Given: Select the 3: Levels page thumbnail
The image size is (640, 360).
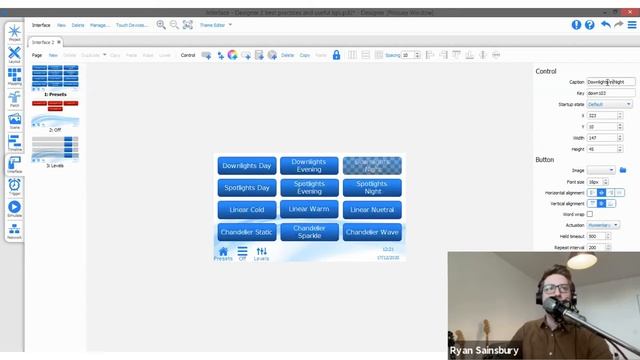Looking at the screenshot, I should tap(55, 151).
